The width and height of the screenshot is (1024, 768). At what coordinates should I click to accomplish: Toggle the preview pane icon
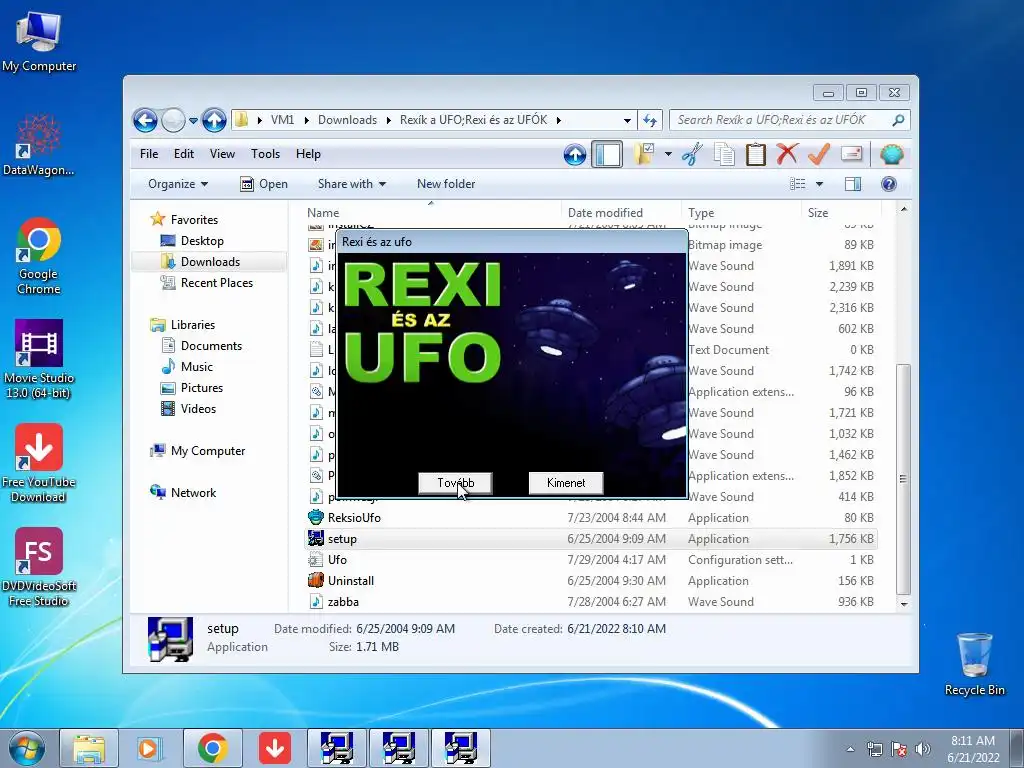[x=853, y=184]
